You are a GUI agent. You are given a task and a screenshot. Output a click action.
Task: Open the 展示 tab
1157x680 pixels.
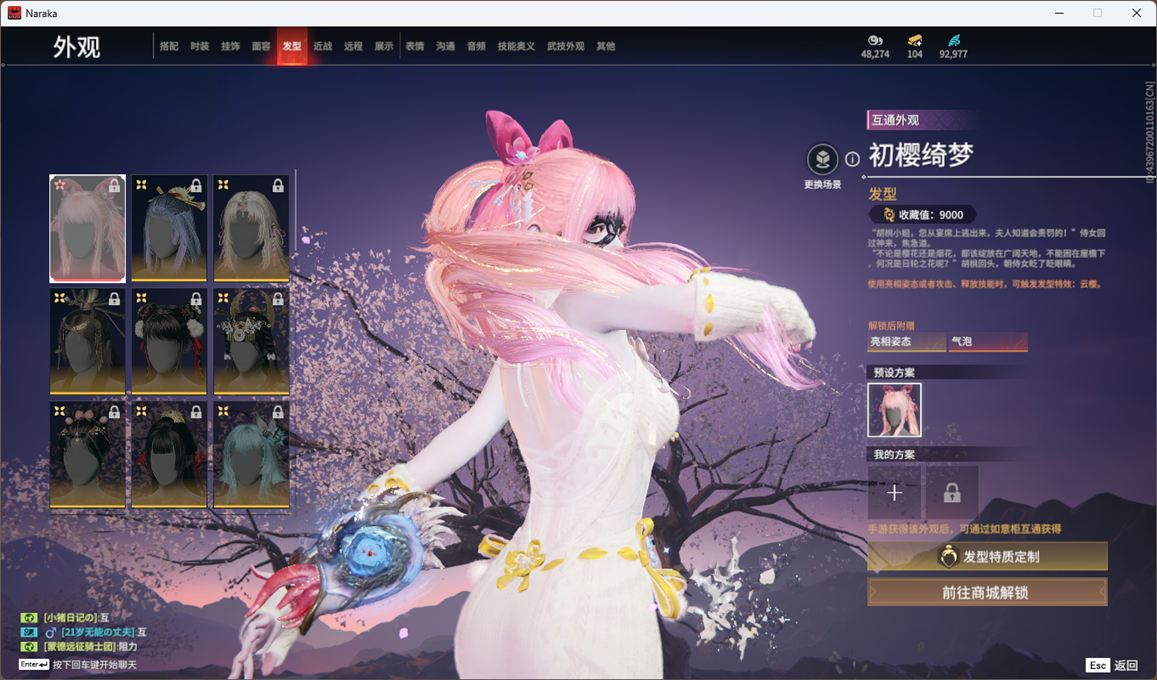[384, 46]
